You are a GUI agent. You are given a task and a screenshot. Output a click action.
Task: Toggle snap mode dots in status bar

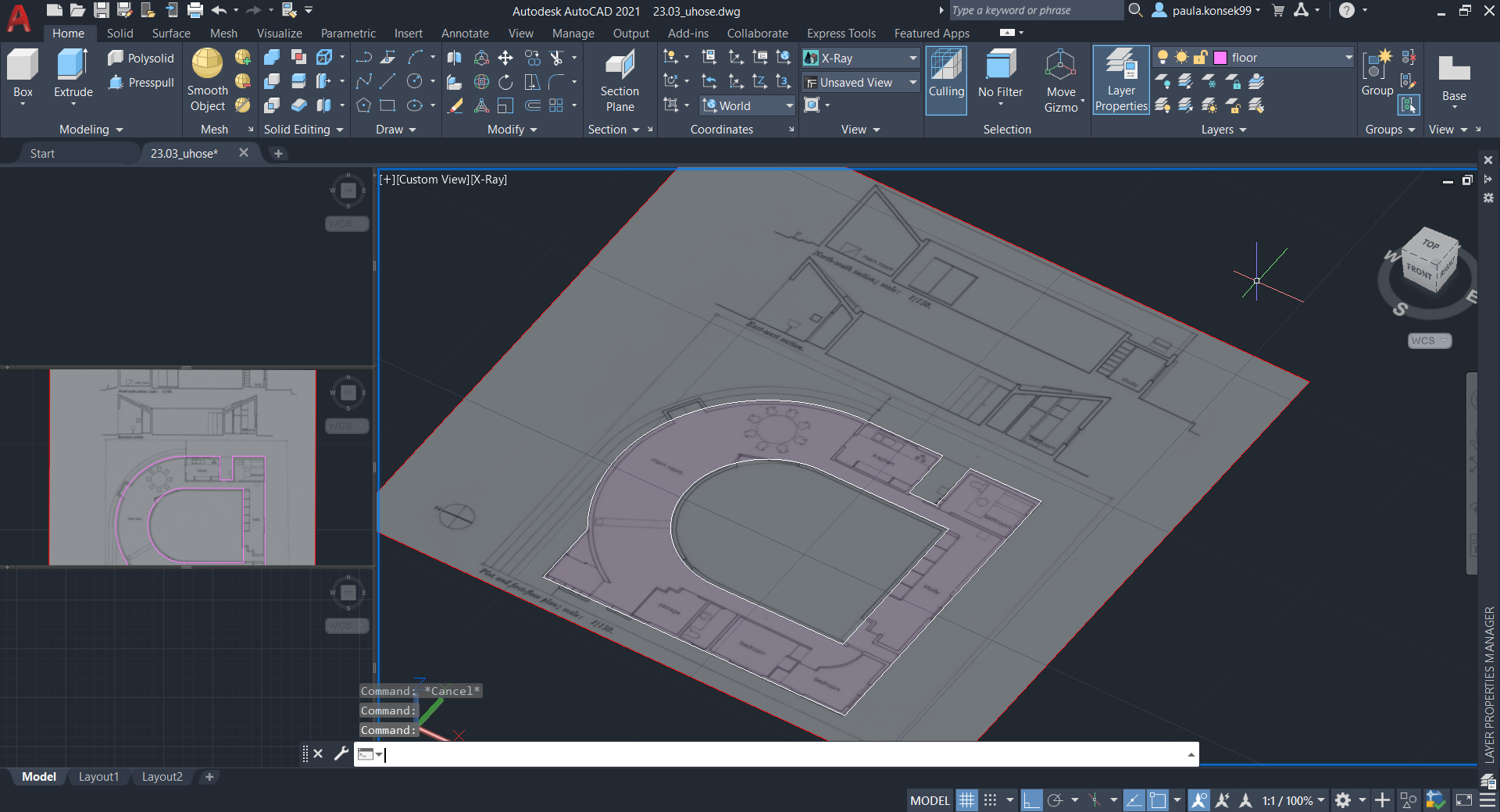coord(990,800)
